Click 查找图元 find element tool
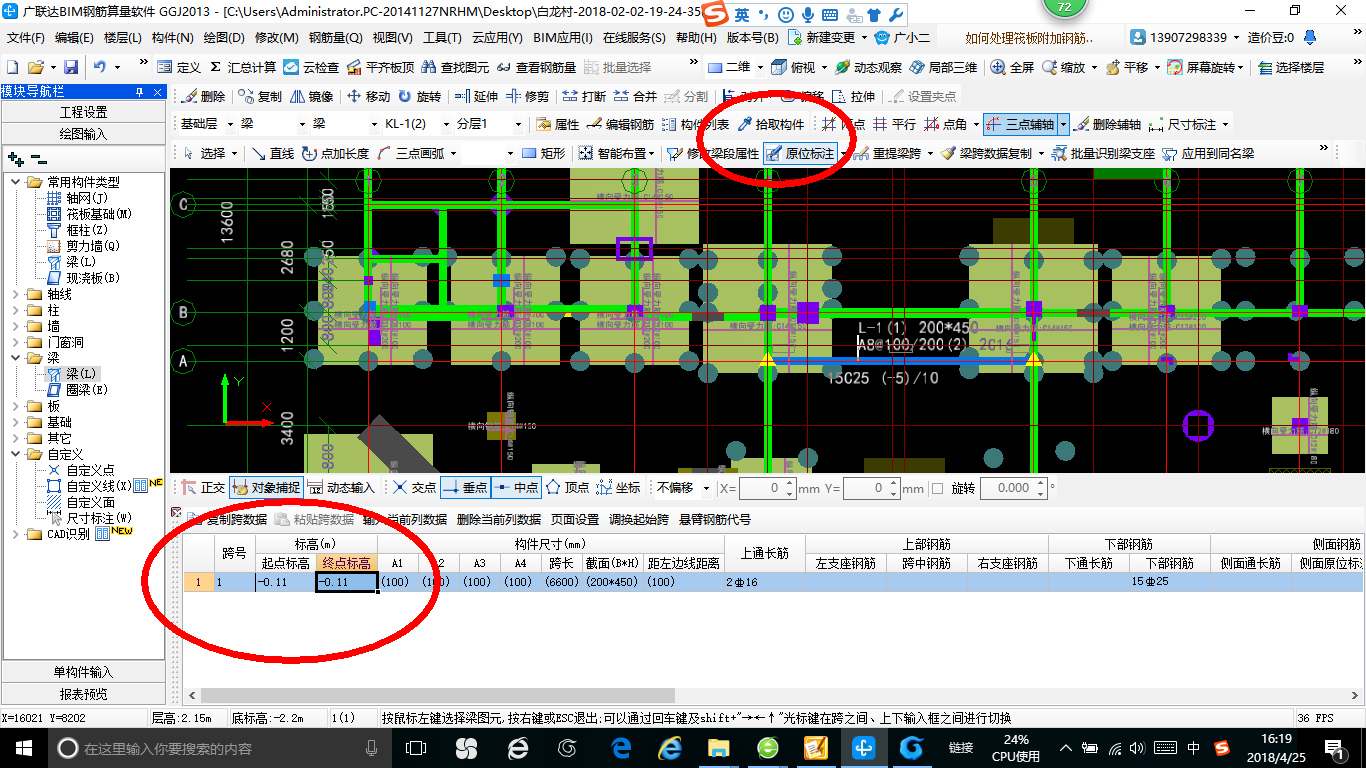This screenshot has width=1366, height=768. (x=457, y=67)
